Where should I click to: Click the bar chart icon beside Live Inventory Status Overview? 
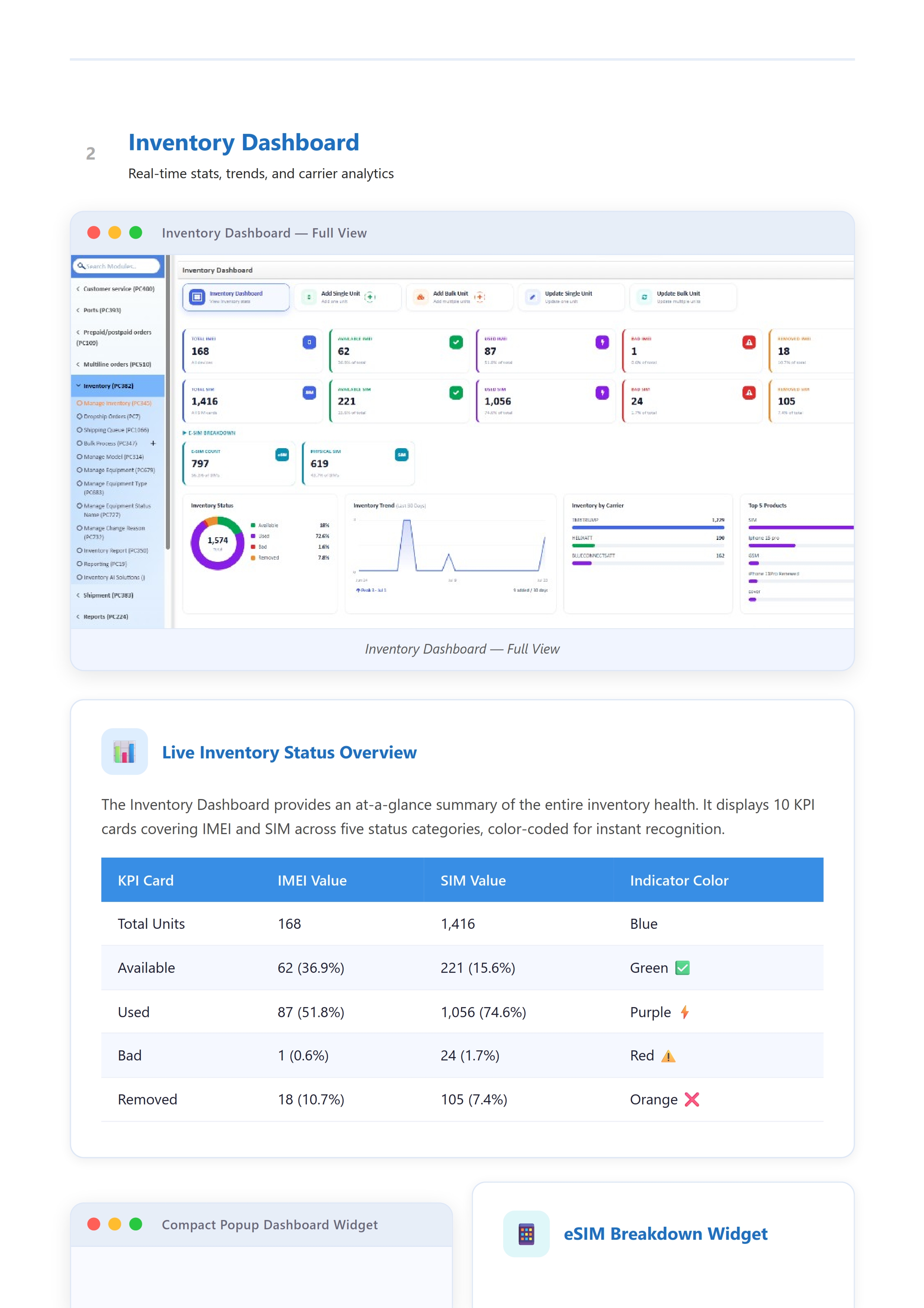pyautogui.click(x=124, y=751)
